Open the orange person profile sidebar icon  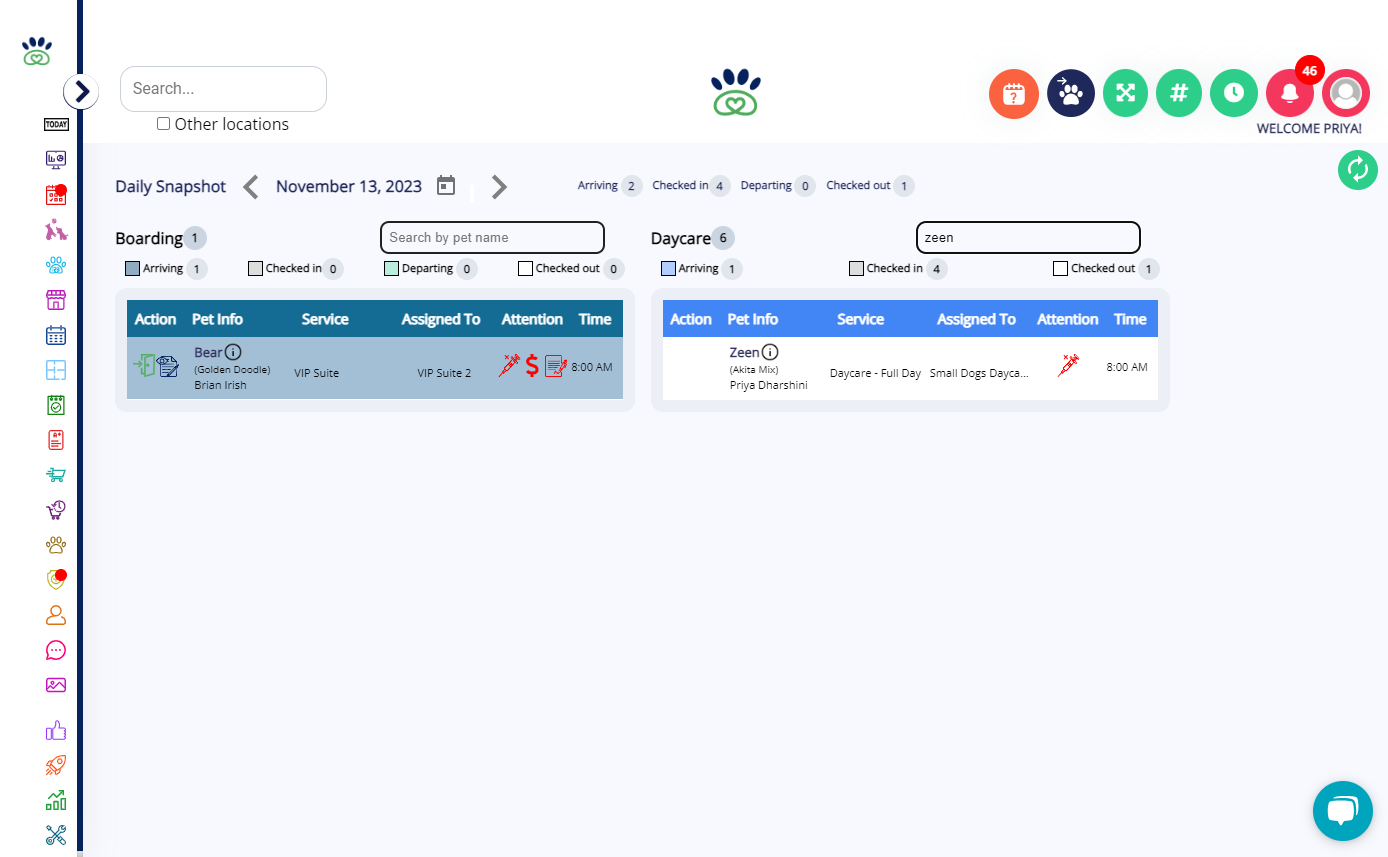[56, 615]
